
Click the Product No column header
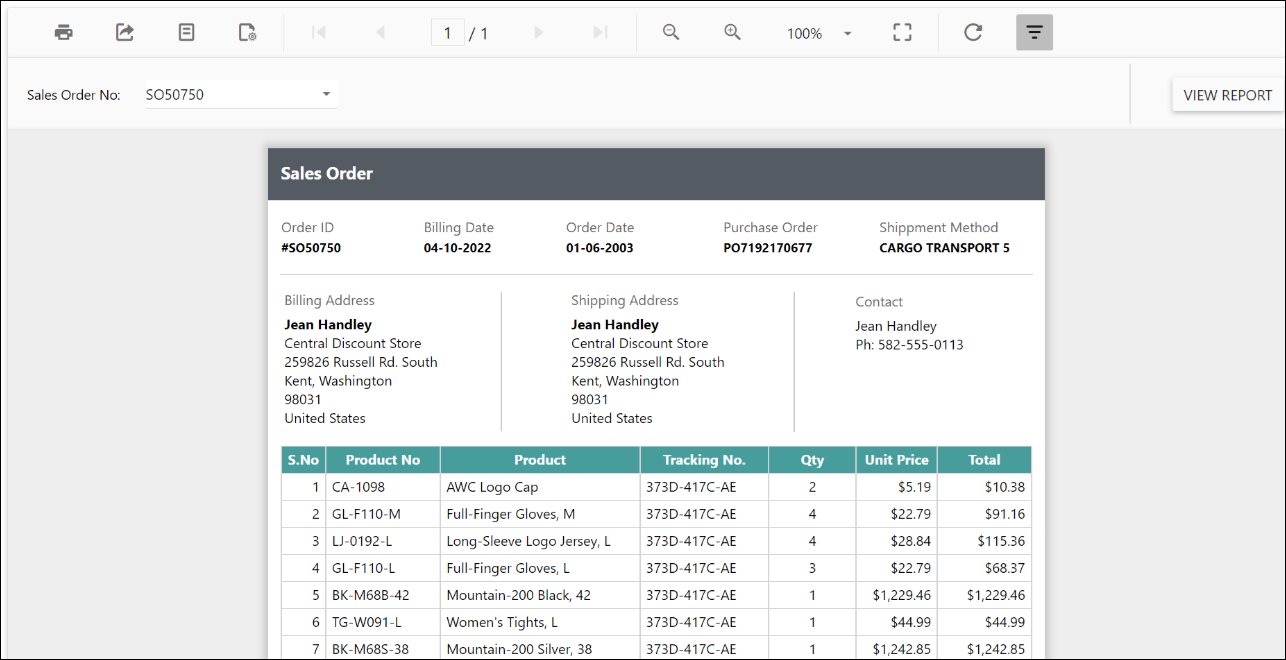383,460
